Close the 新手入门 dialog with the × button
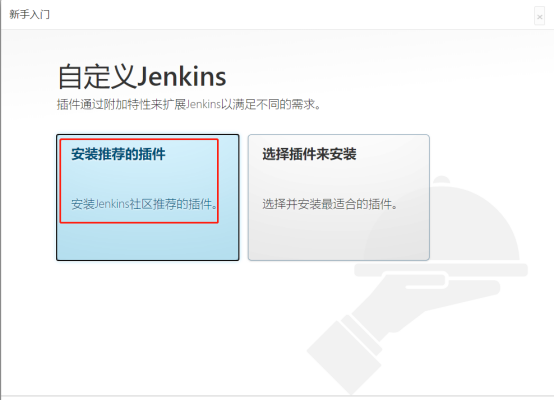Viewport: 554px width, 401px height. (539, 16)
